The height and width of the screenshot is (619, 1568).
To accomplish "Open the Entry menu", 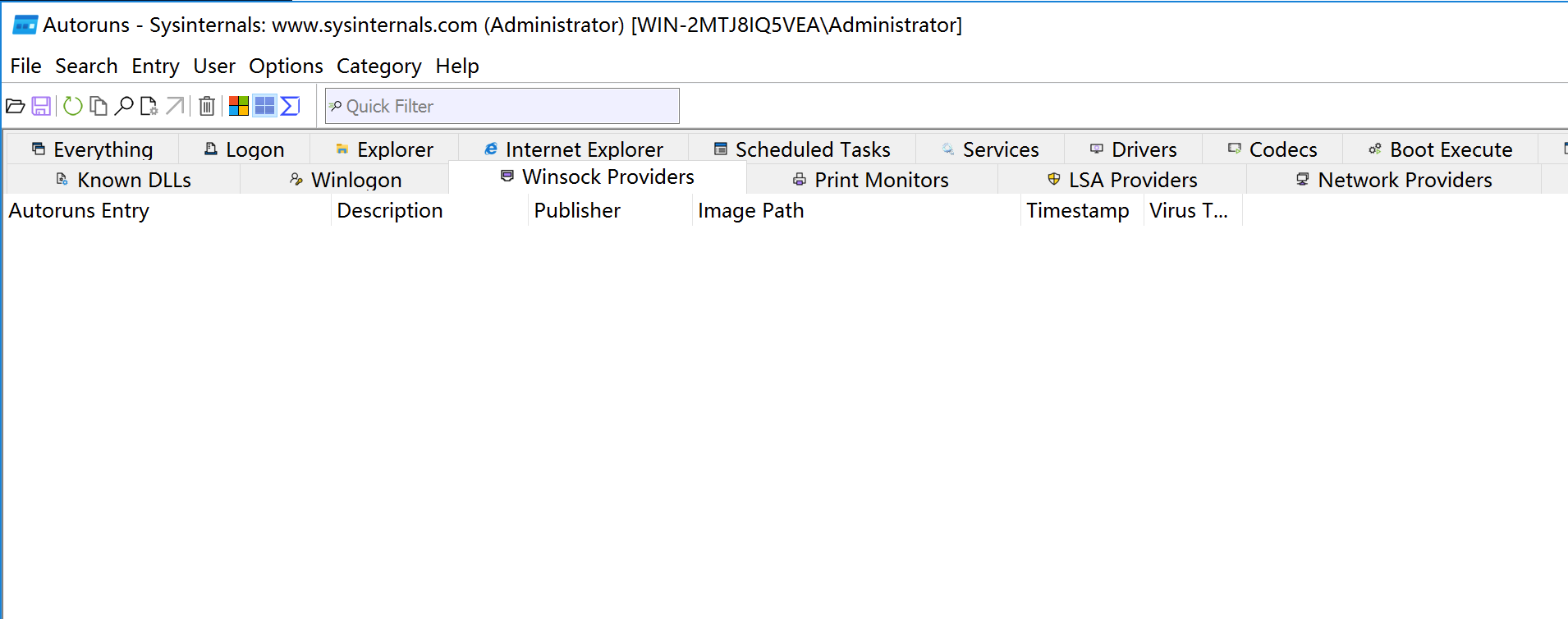I will (155, 66).
